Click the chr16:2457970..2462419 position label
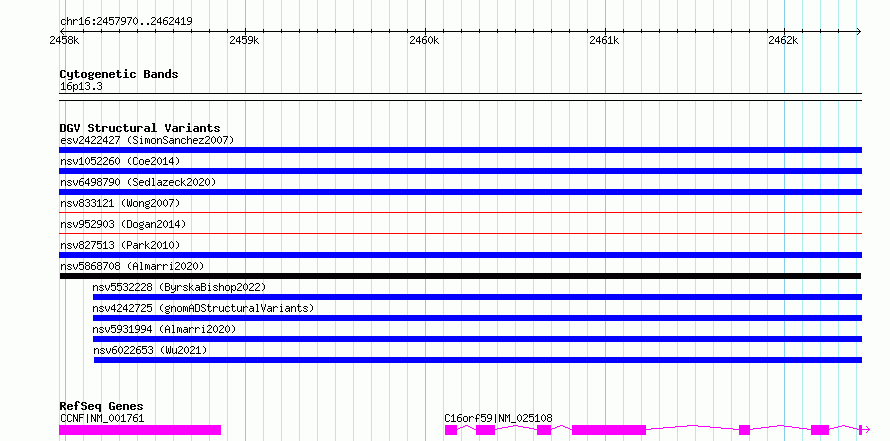The image size is (890, 441). coord(126,22)
